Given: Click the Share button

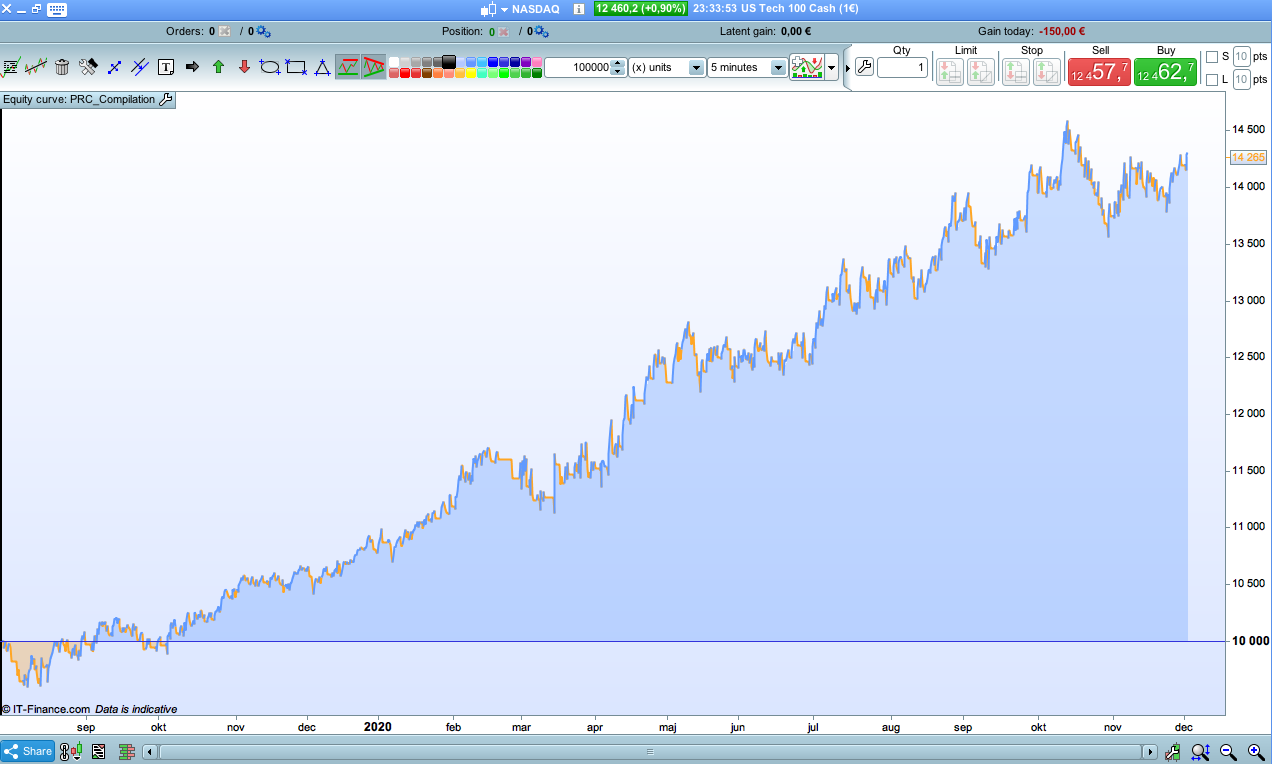Looking at the screenshot, I should point(28,751).
